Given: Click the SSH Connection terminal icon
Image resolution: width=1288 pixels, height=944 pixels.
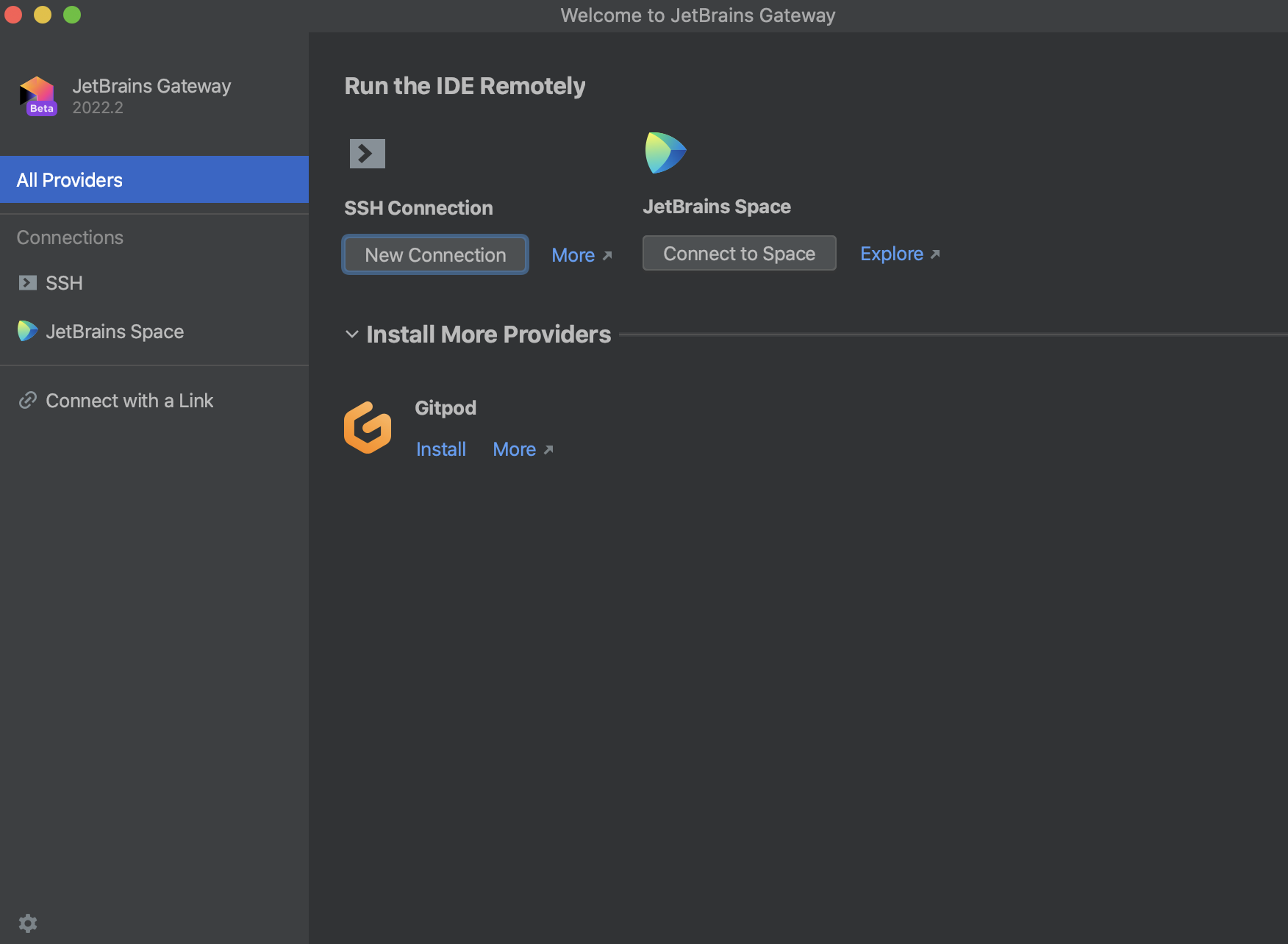Looking at the screenshot, I should (368, 154).
